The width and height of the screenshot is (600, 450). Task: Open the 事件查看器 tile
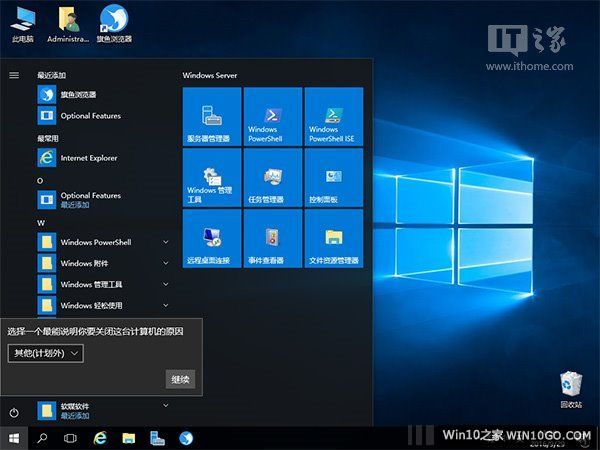[273, 238]
